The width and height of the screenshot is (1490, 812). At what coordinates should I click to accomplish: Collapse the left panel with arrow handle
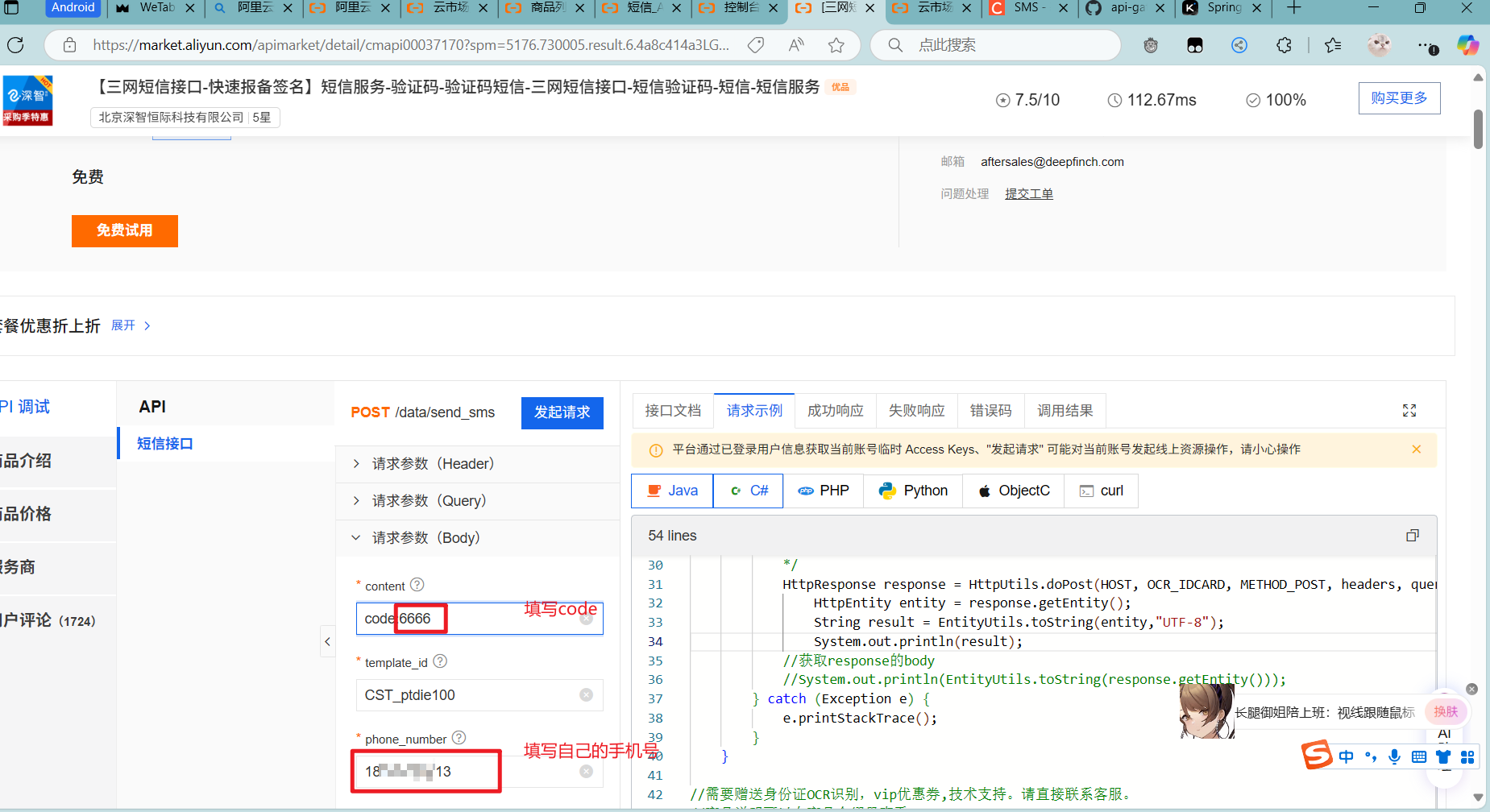[327, 641]
